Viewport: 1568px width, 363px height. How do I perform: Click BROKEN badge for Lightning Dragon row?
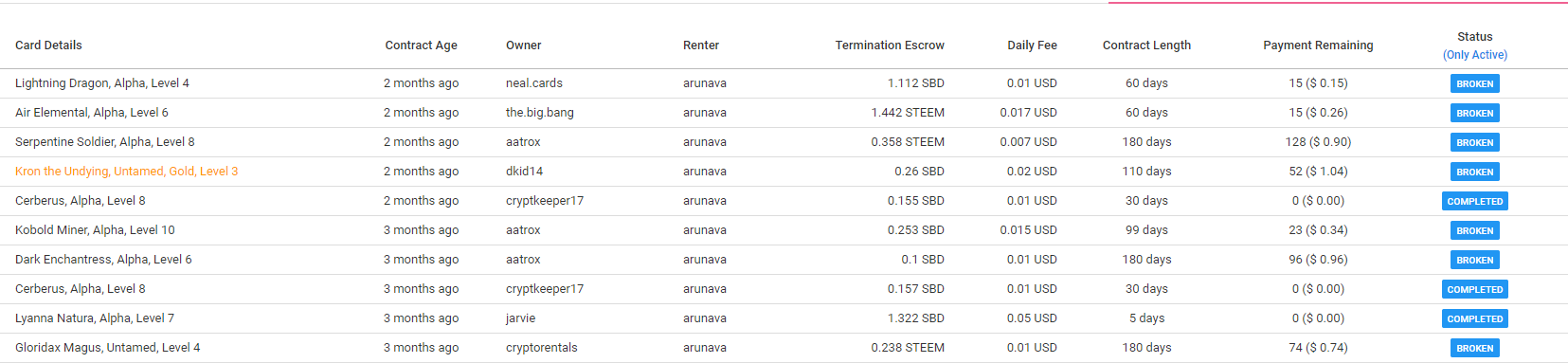click(1474, 83)
